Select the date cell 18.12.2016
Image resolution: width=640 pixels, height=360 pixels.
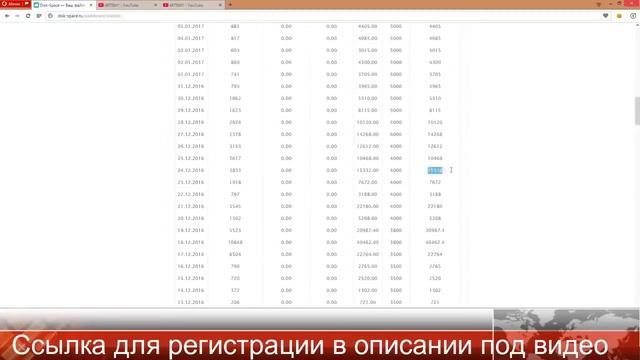[x=191, y=242]
